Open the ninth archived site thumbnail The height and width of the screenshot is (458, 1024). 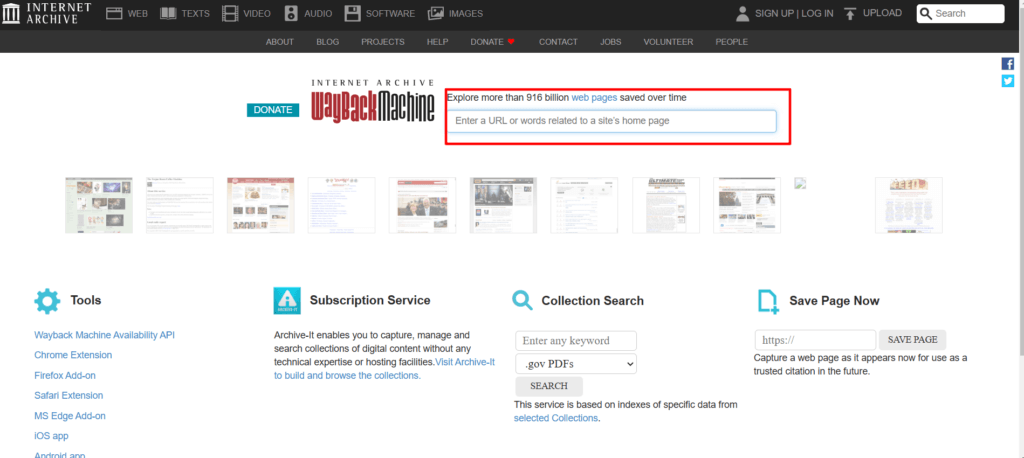747,205
